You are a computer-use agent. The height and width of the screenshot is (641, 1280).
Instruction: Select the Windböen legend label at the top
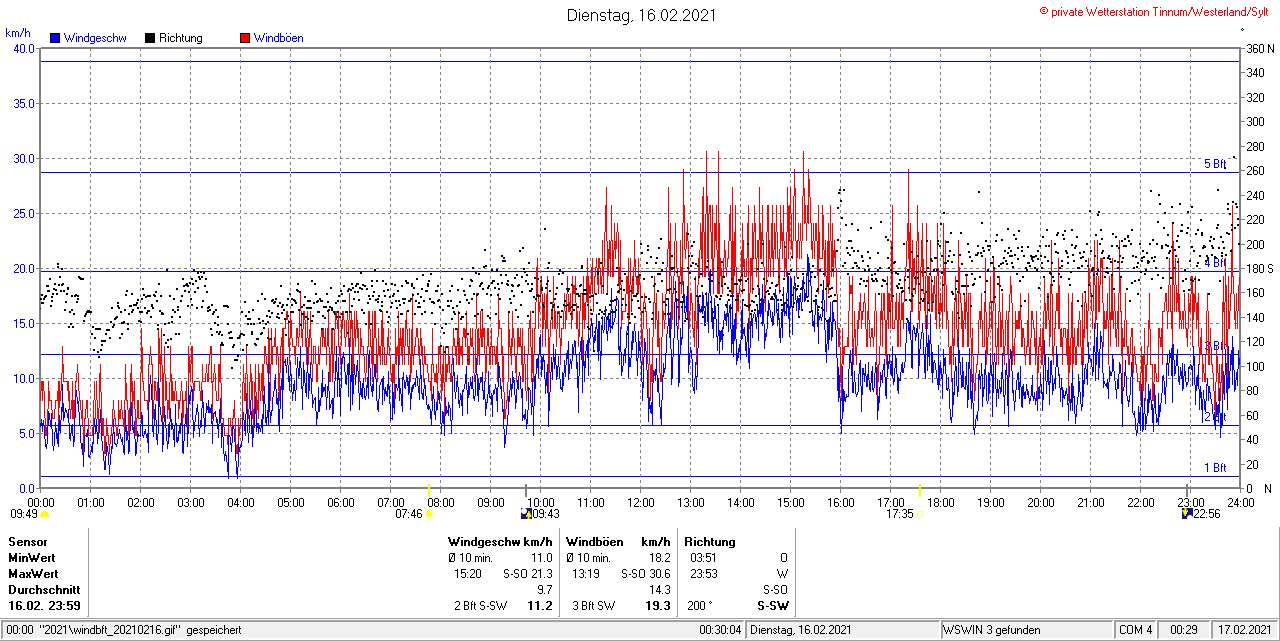pyautogui.click(x=278, y=38)
